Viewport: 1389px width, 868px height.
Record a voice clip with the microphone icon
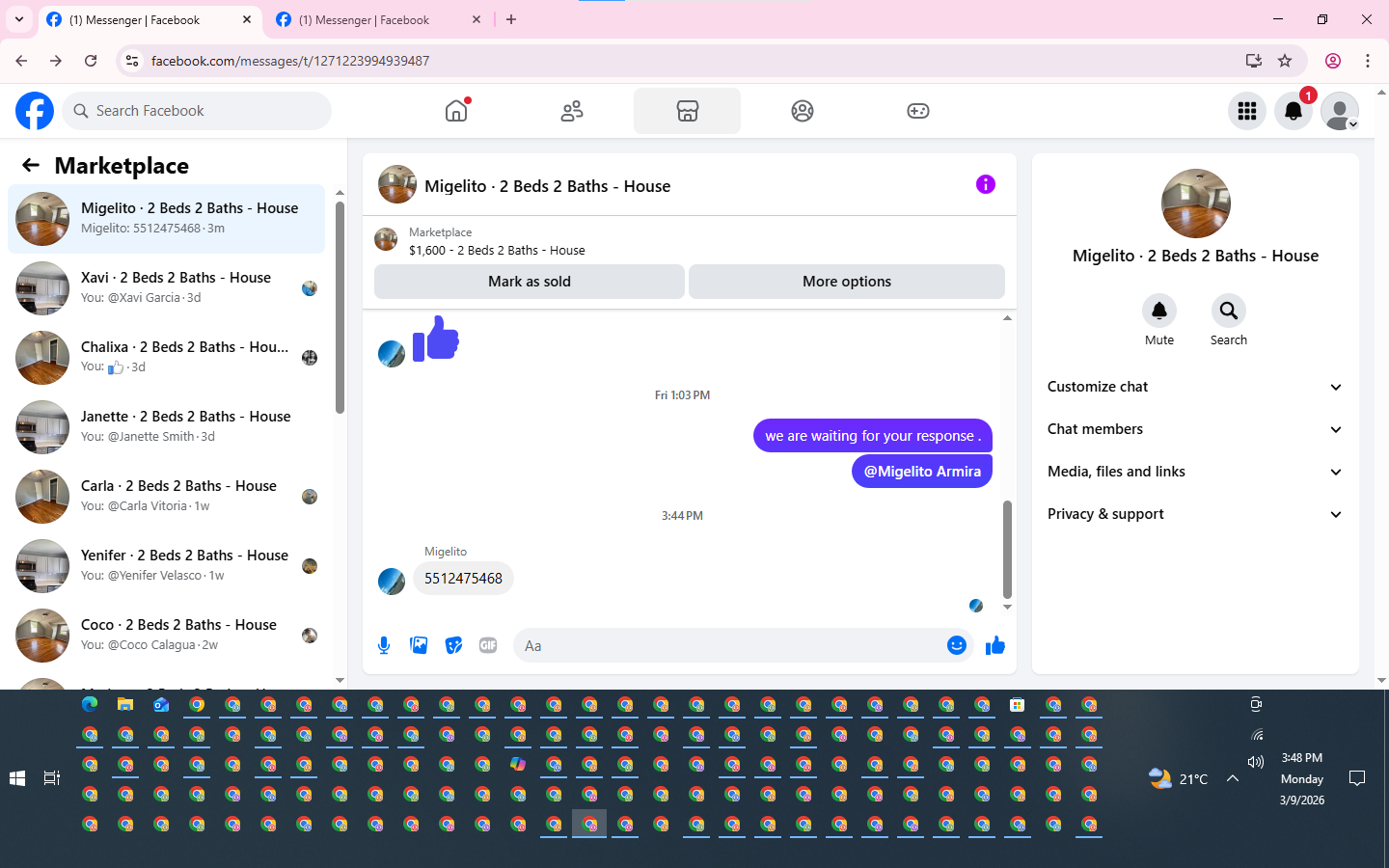point(384,645)
